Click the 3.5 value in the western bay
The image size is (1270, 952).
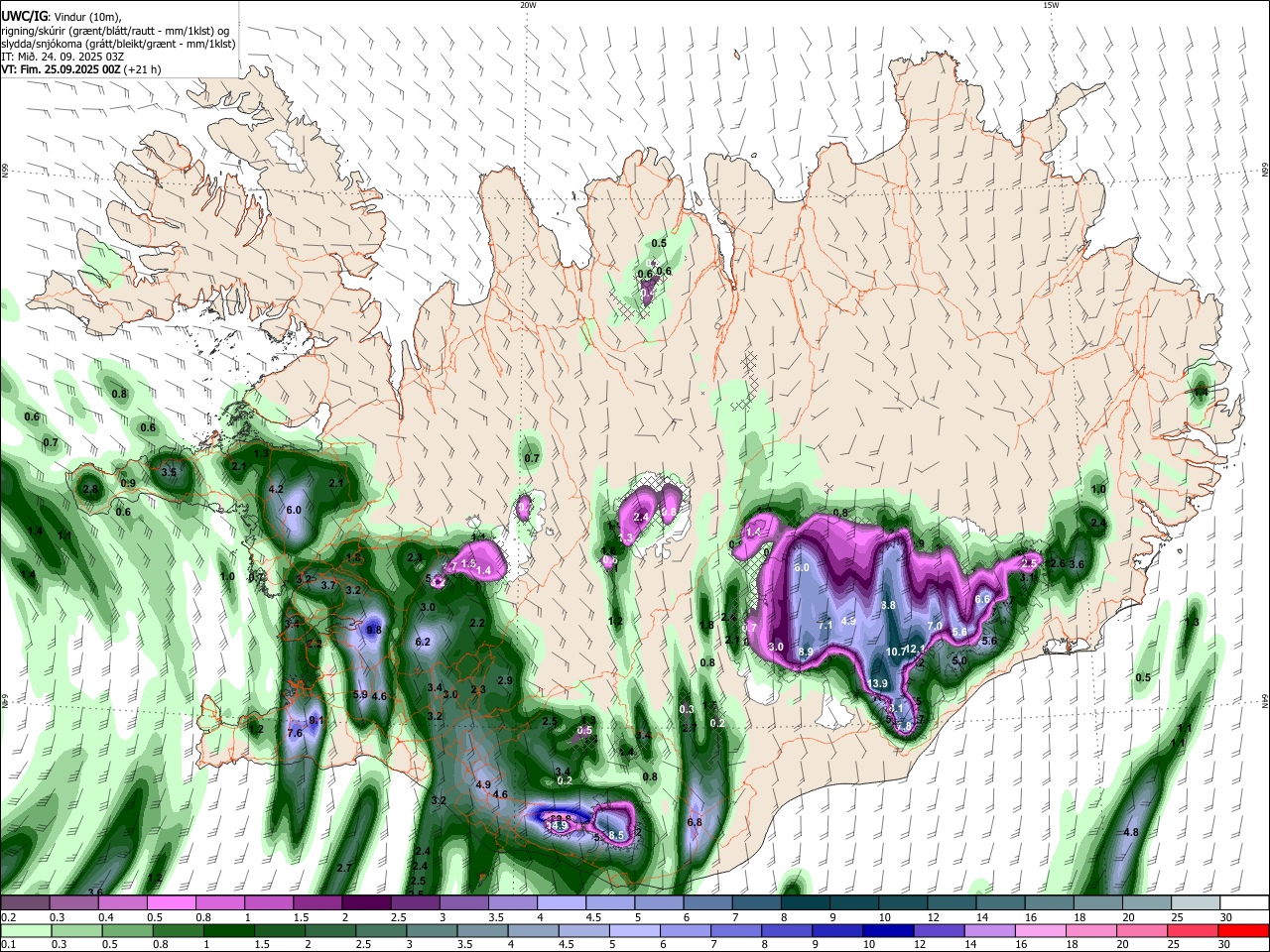[x=169, y=472]
